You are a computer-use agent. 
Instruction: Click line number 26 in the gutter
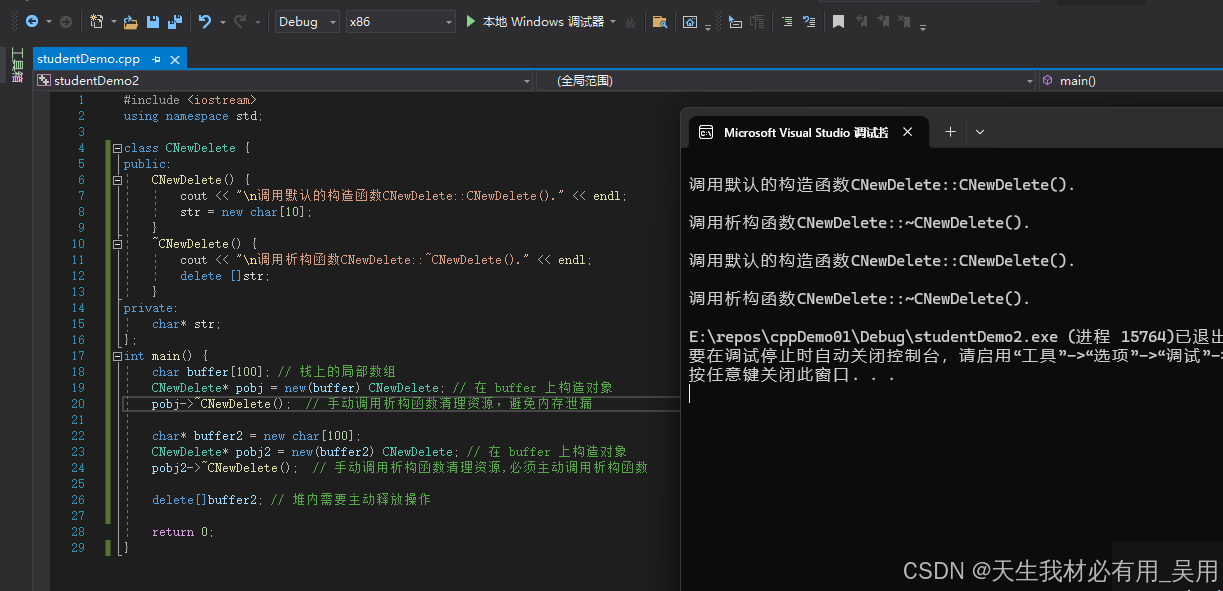[x=79, y=500]
